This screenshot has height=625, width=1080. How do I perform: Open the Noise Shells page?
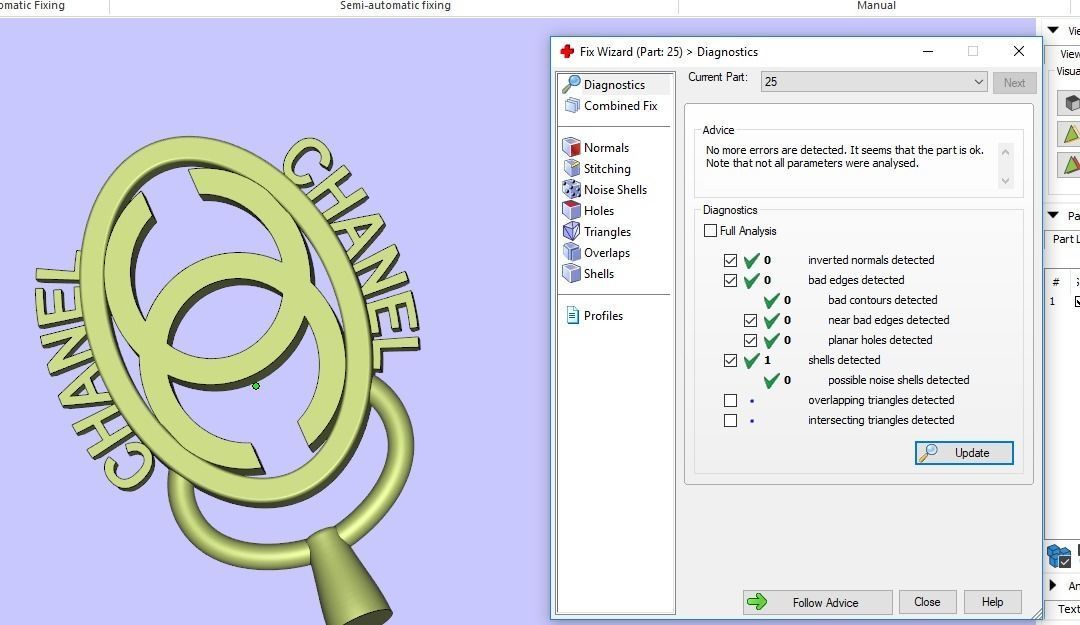tap(605, 189)
